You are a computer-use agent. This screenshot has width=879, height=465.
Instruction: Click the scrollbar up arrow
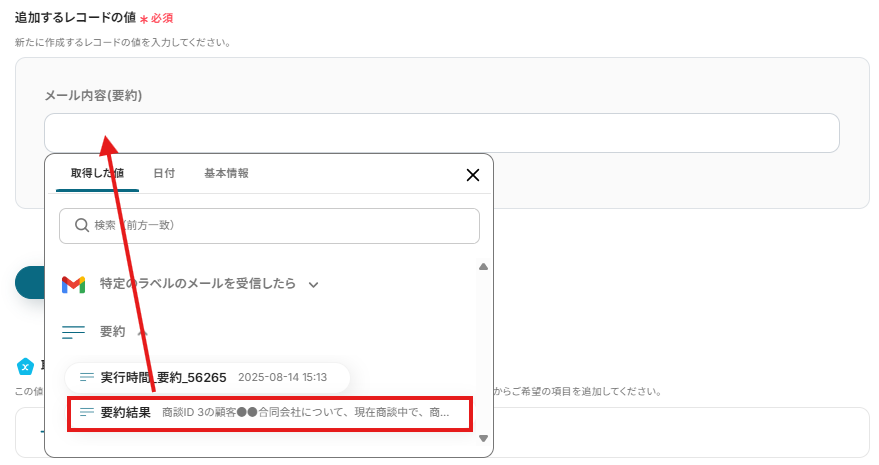click(x=483, y=267)
